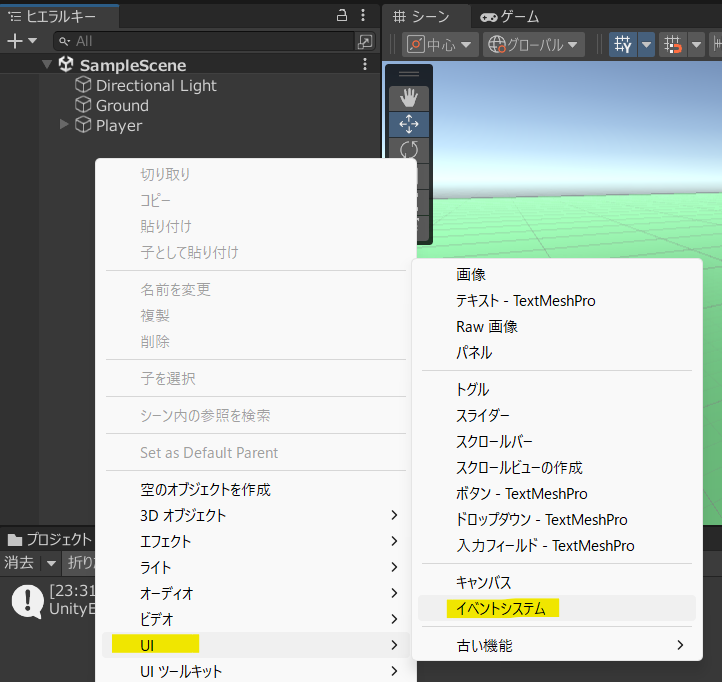Collapse the SampleScene tree

pyautogui.click(x=47, y=64)
